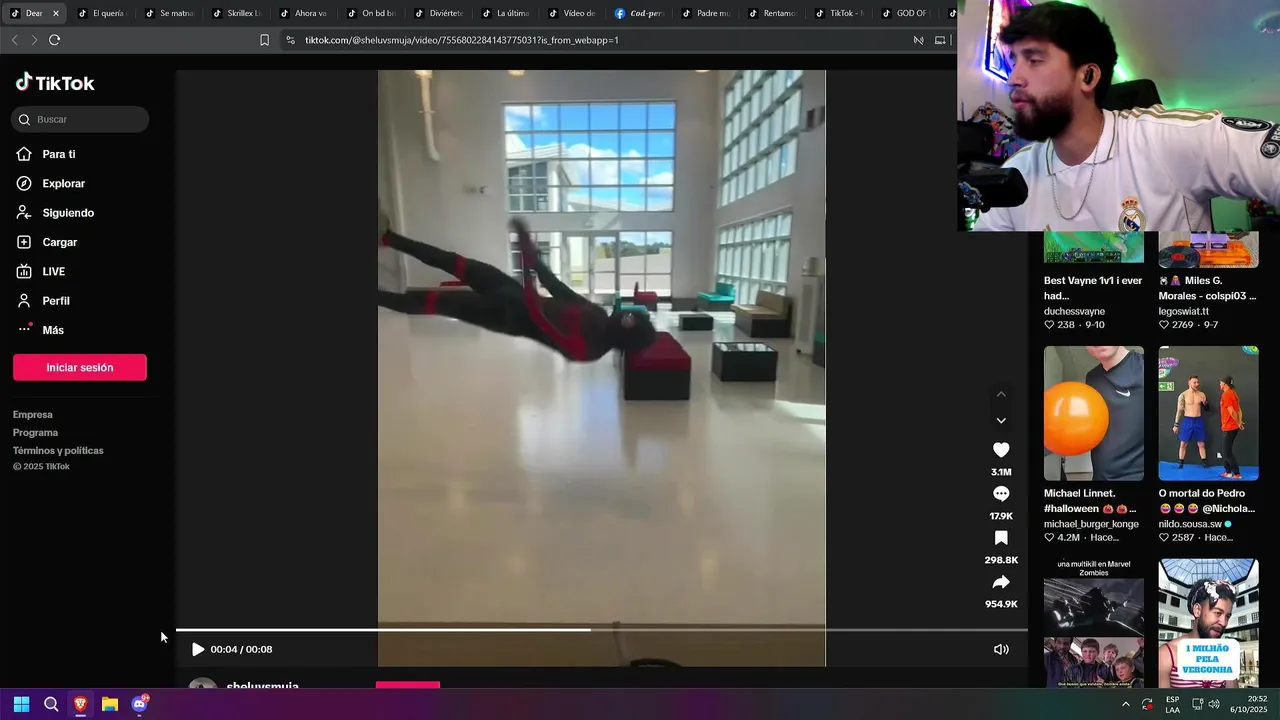Screen dimensions: 1280x720
Task: Open the 1 Milhão pela vergonha thumbnail
Action: 1209,623
